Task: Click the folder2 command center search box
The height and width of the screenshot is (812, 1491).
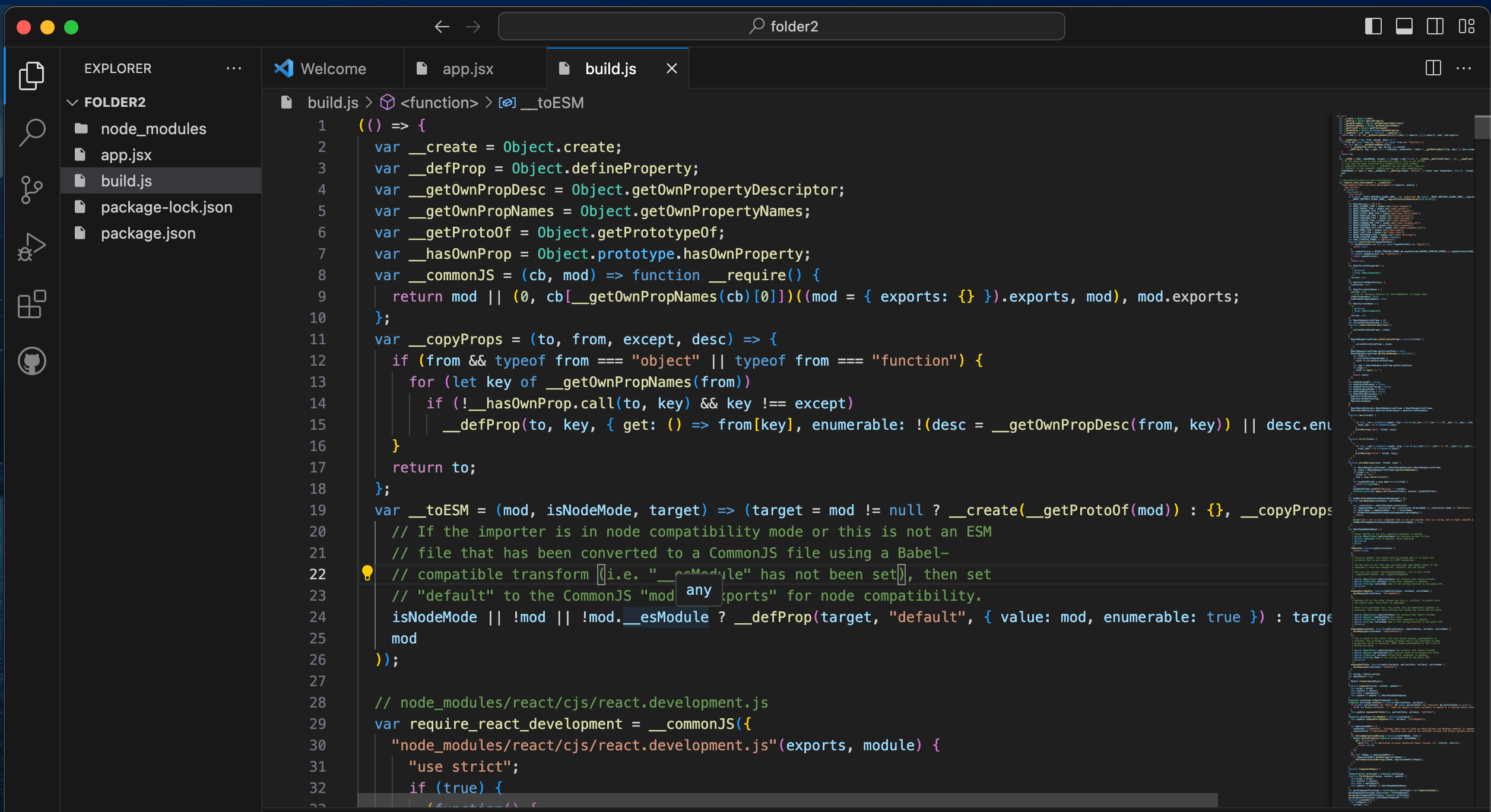Action: point(781,27)
